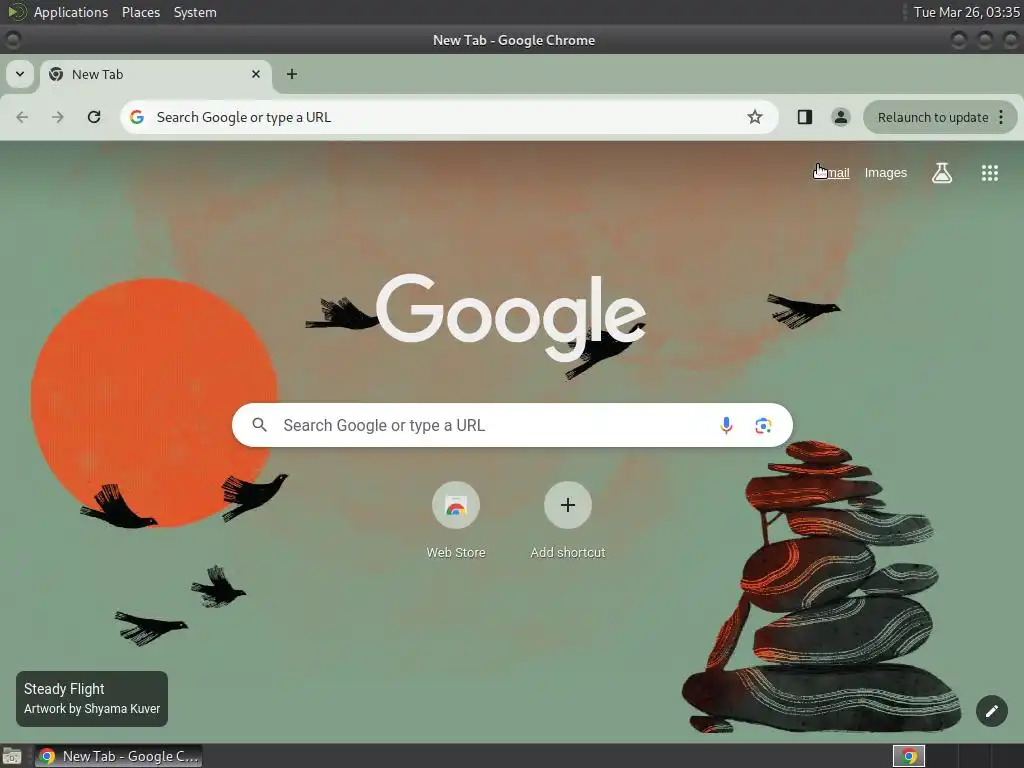The image size is (1024, 768).
Task: Search by image with Google Lens
Action: [x=763, y=426]
